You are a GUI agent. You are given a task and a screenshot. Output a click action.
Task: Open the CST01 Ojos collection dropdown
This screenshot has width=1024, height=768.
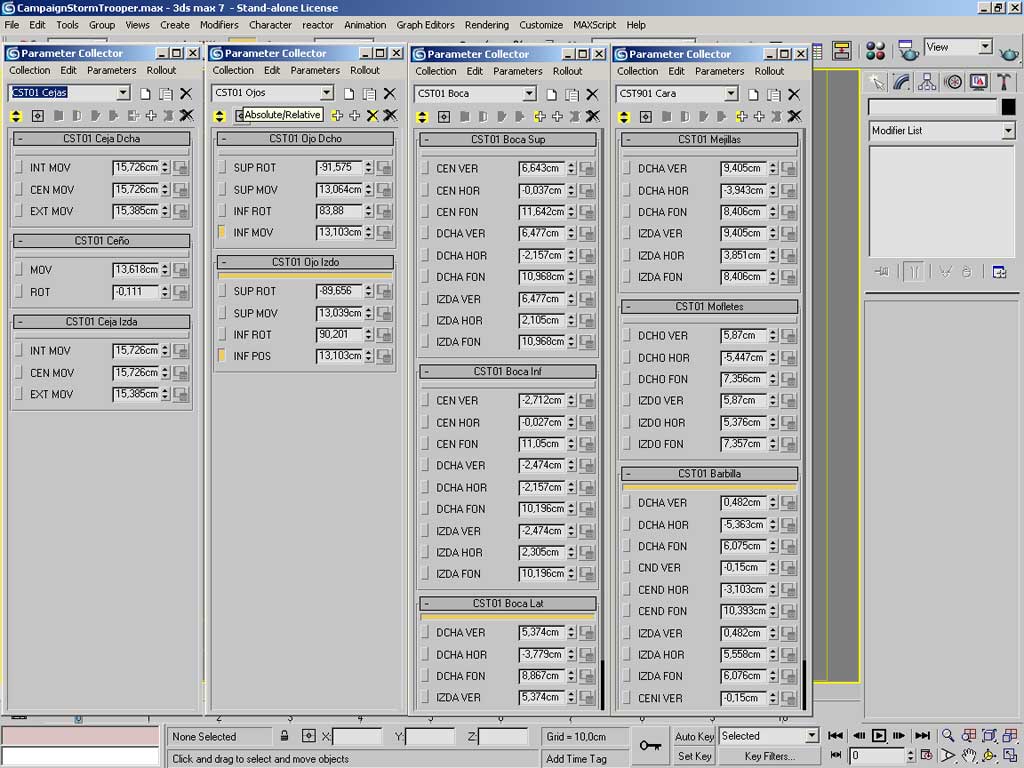pyautogui.click(x=327, y=93)
